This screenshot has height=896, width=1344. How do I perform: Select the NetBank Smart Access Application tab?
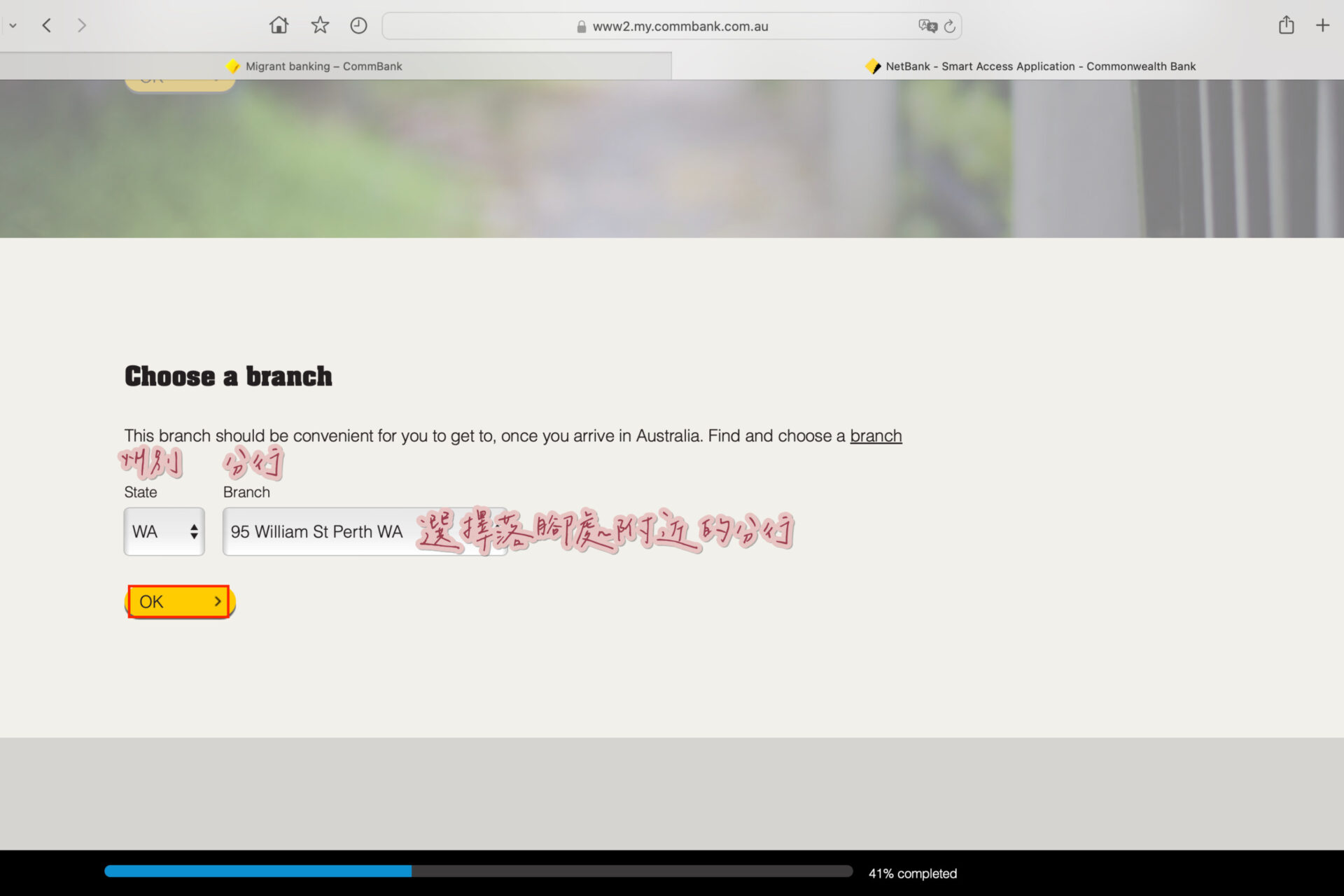coord(1039,66)
